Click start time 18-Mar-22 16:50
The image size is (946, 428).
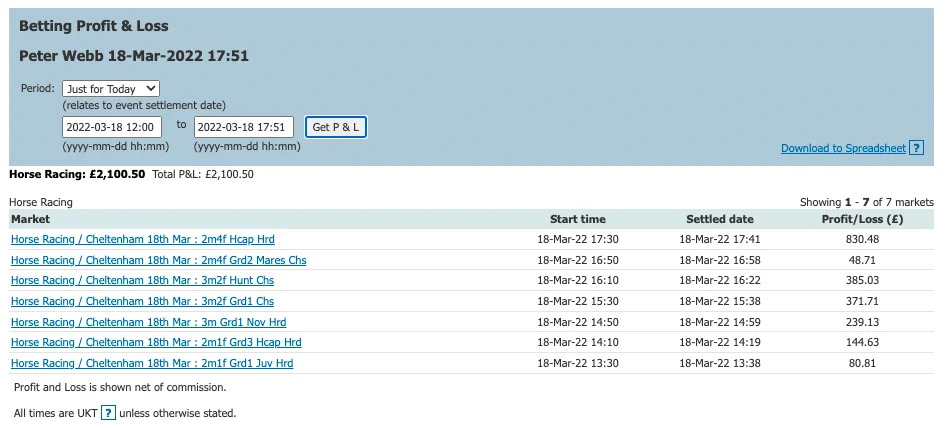[x=577, y=260]
